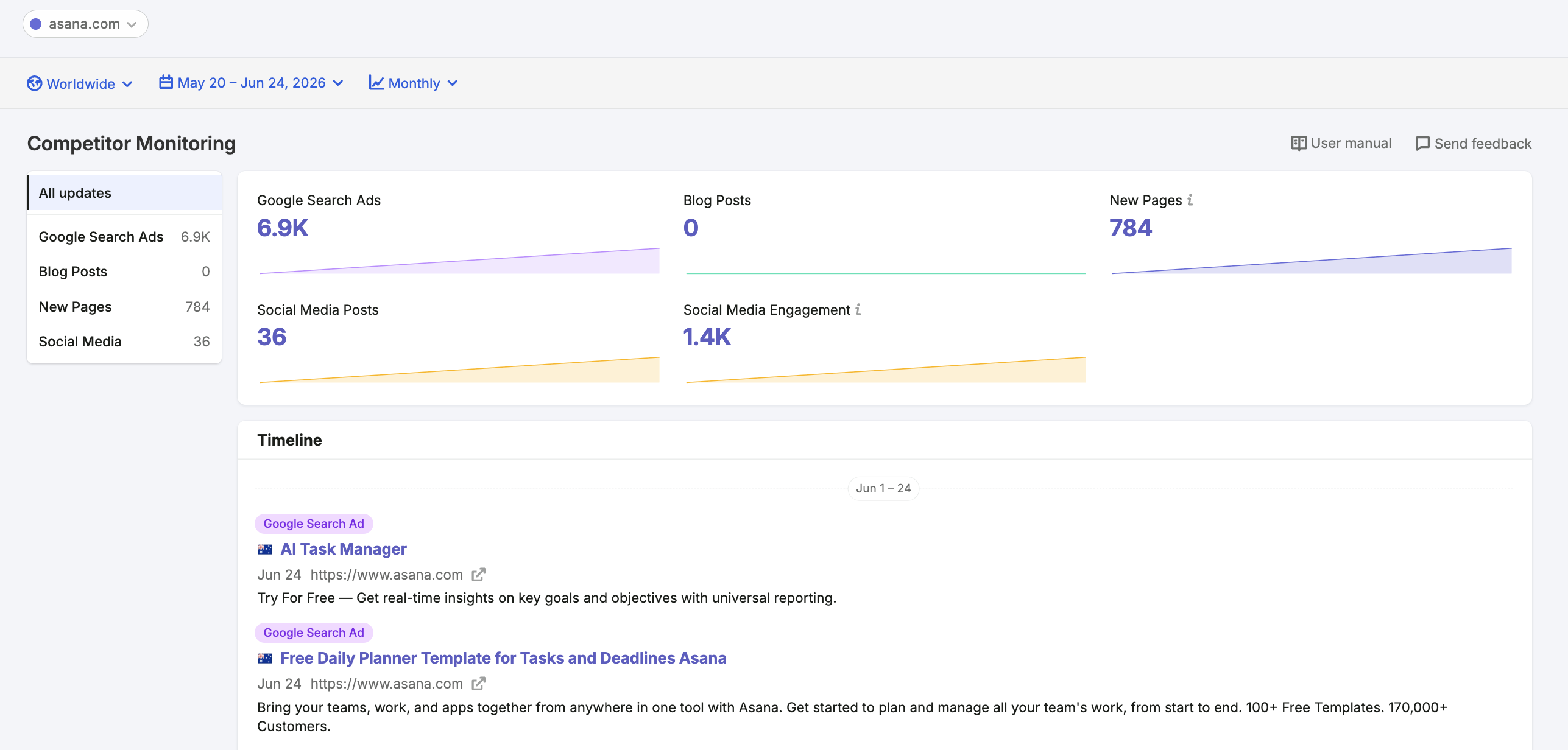Click the 784 New Pages metric value
This screenshot has height=750, width=1568.
click(x=1131, y=228)
